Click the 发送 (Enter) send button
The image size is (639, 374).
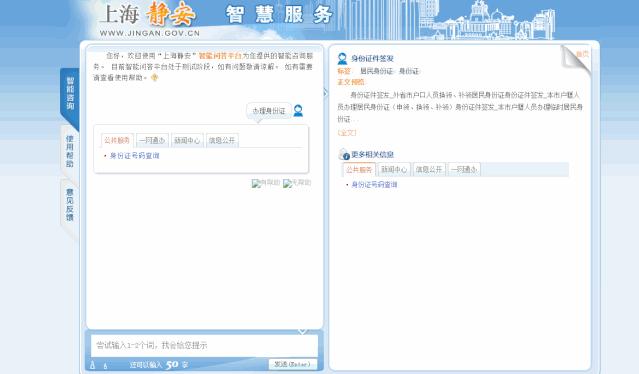pos(293,364)
